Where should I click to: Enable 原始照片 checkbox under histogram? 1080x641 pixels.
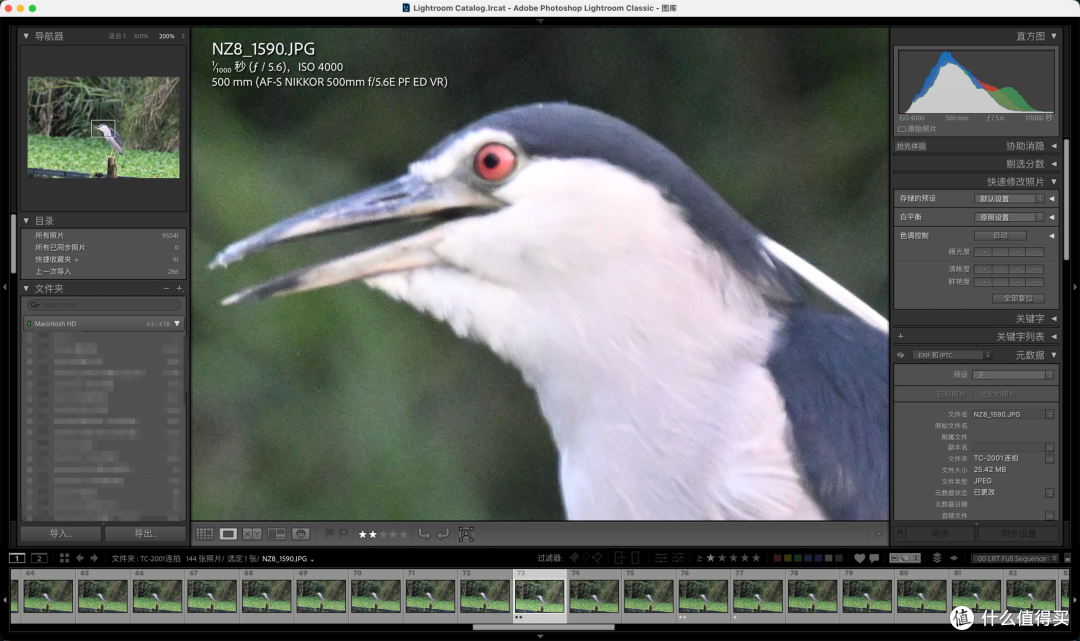[902, 129]
